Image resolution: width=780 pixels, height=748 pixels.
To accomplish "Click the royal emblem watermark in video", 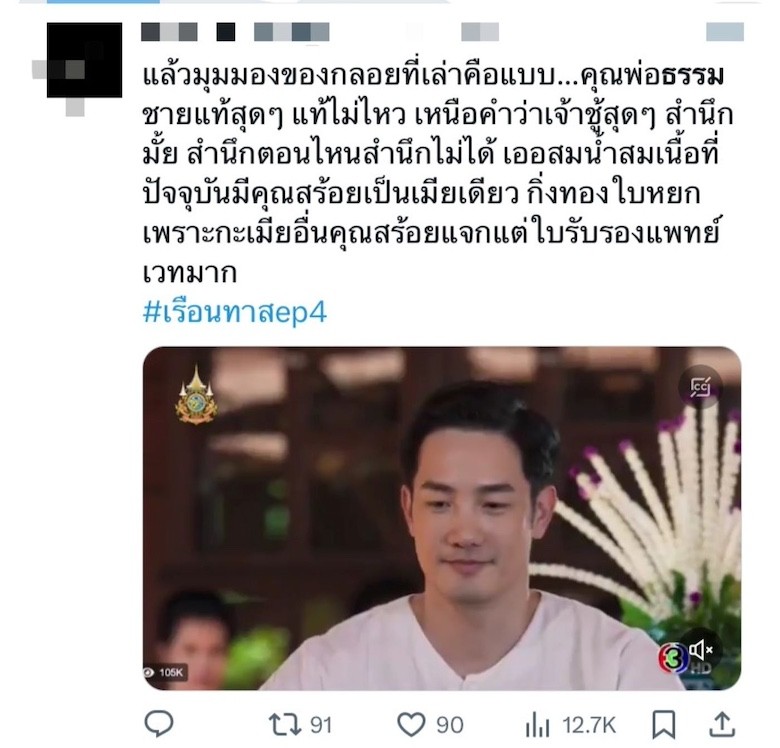I will (196, 395).
